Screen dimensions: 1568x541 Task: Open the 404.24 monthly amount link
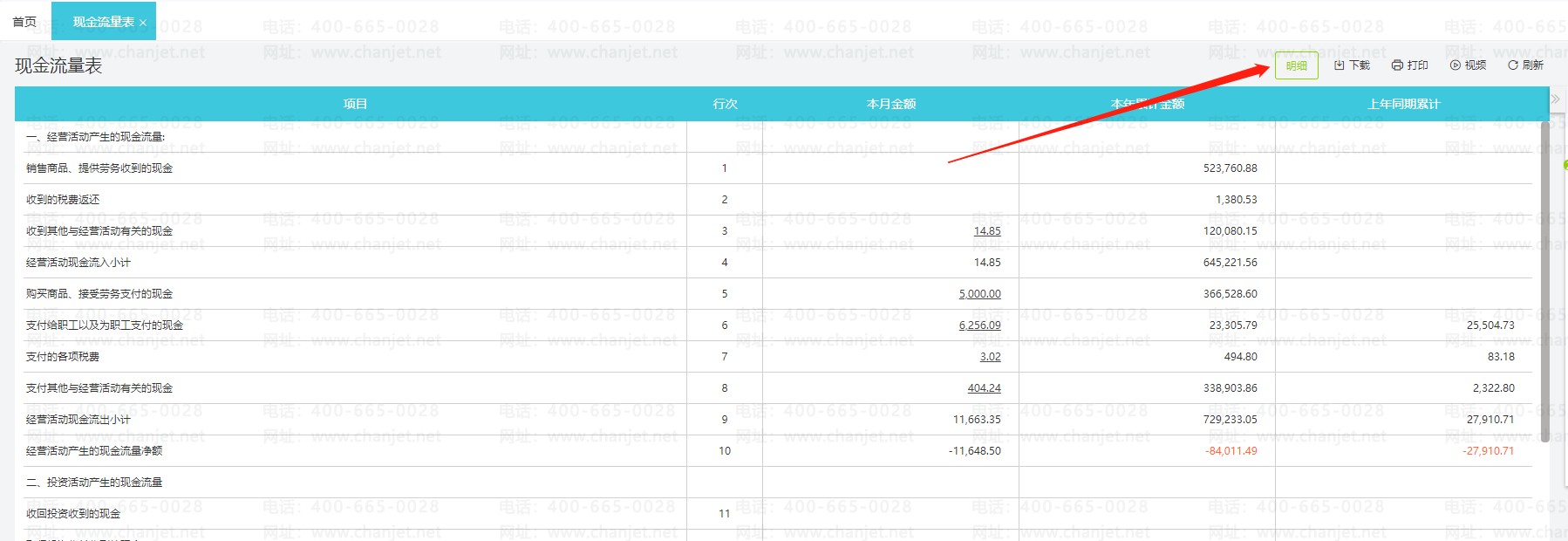(x=984, y=388)
